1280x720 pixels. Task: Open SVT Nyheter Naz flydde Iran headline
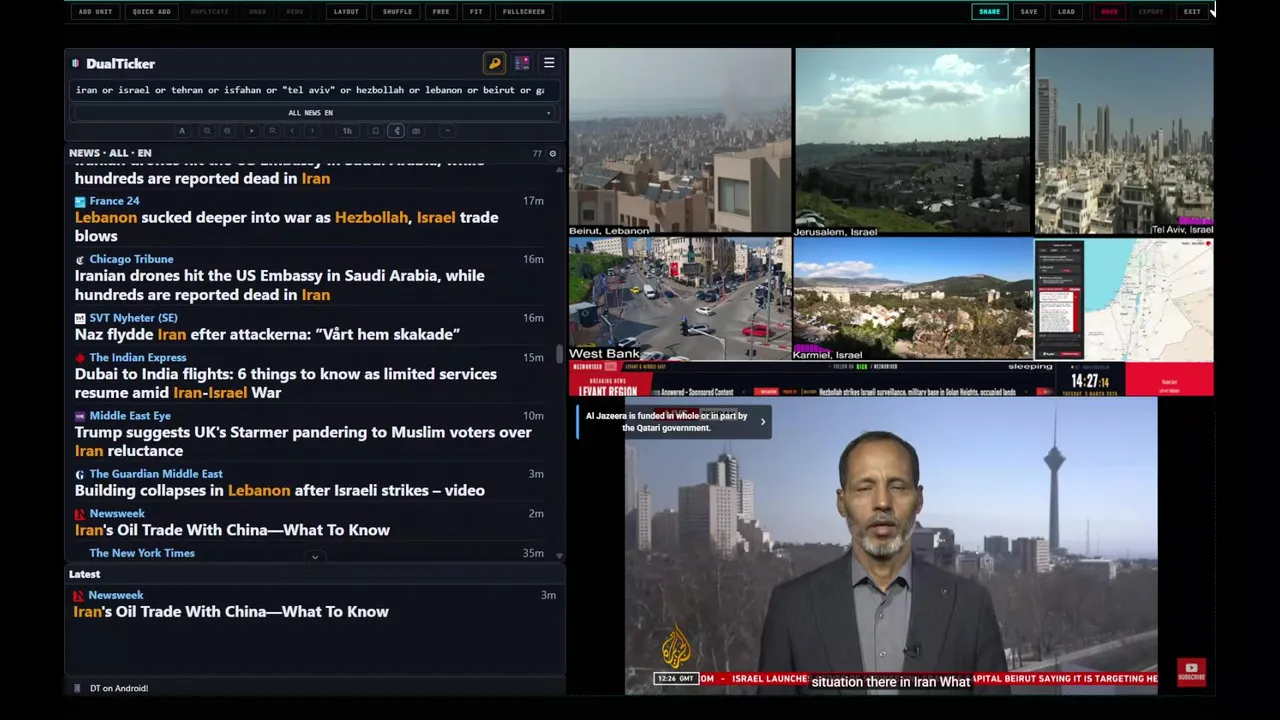tap(267, 334)
